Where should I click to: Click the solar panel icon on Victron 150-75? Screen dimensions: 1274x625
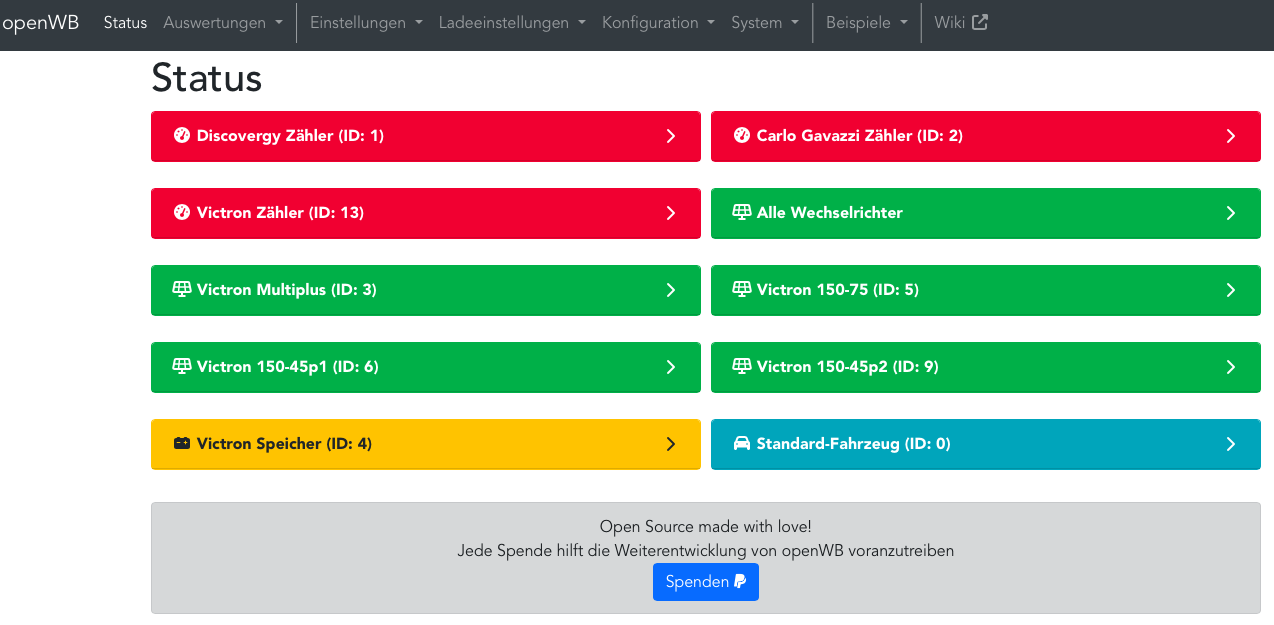tap(741, 290)
